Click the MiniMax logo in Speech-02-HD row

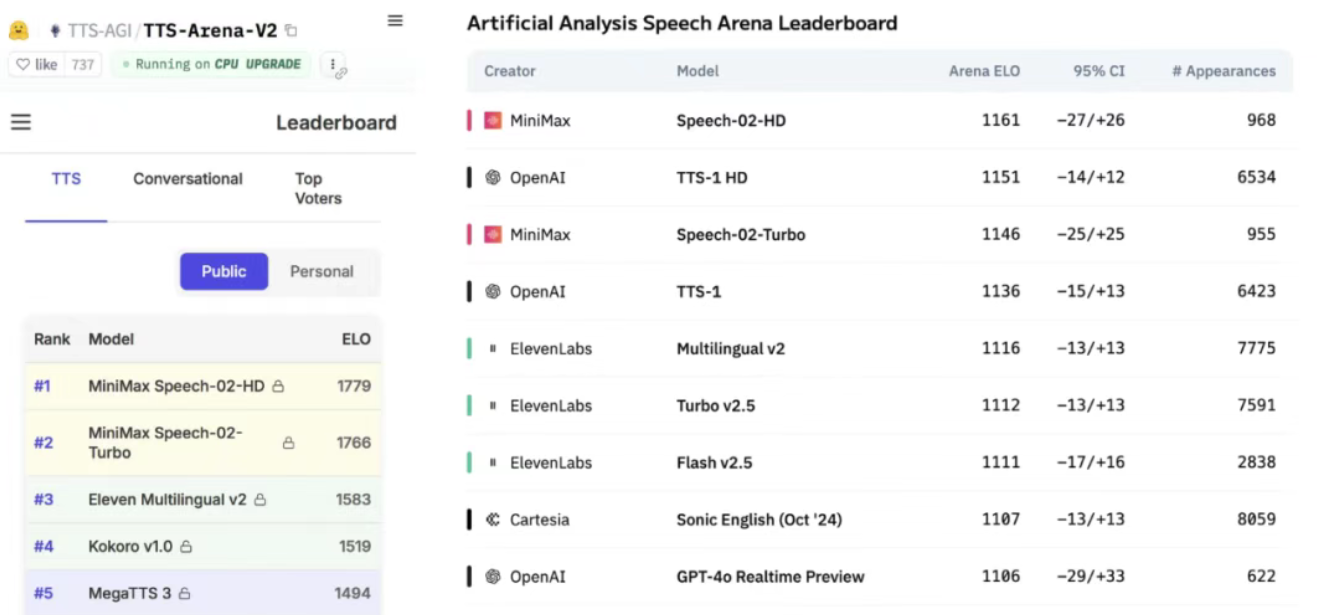[493, 120]
